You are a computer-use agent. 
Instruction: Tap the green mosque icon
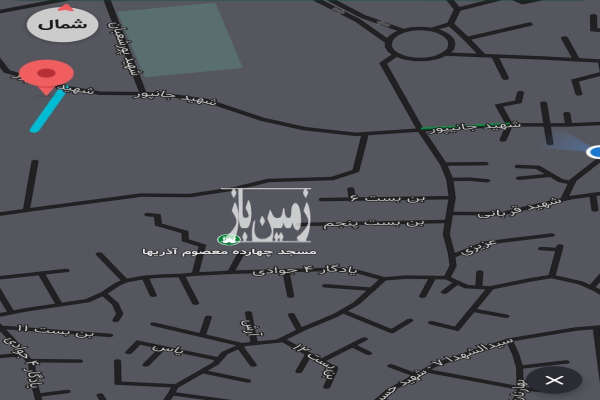click(x=227, y=239)
